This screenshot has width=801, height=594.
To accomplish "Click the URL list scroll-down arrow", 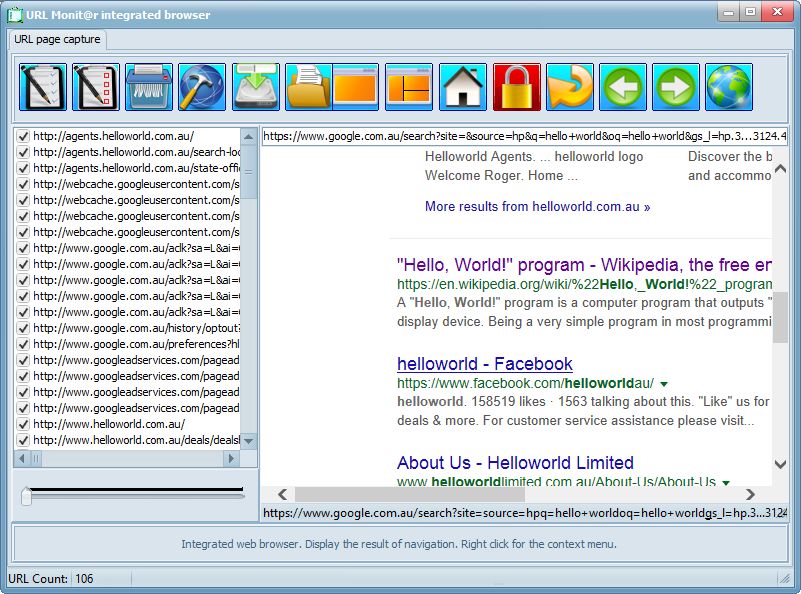I will tap(248, 440).
